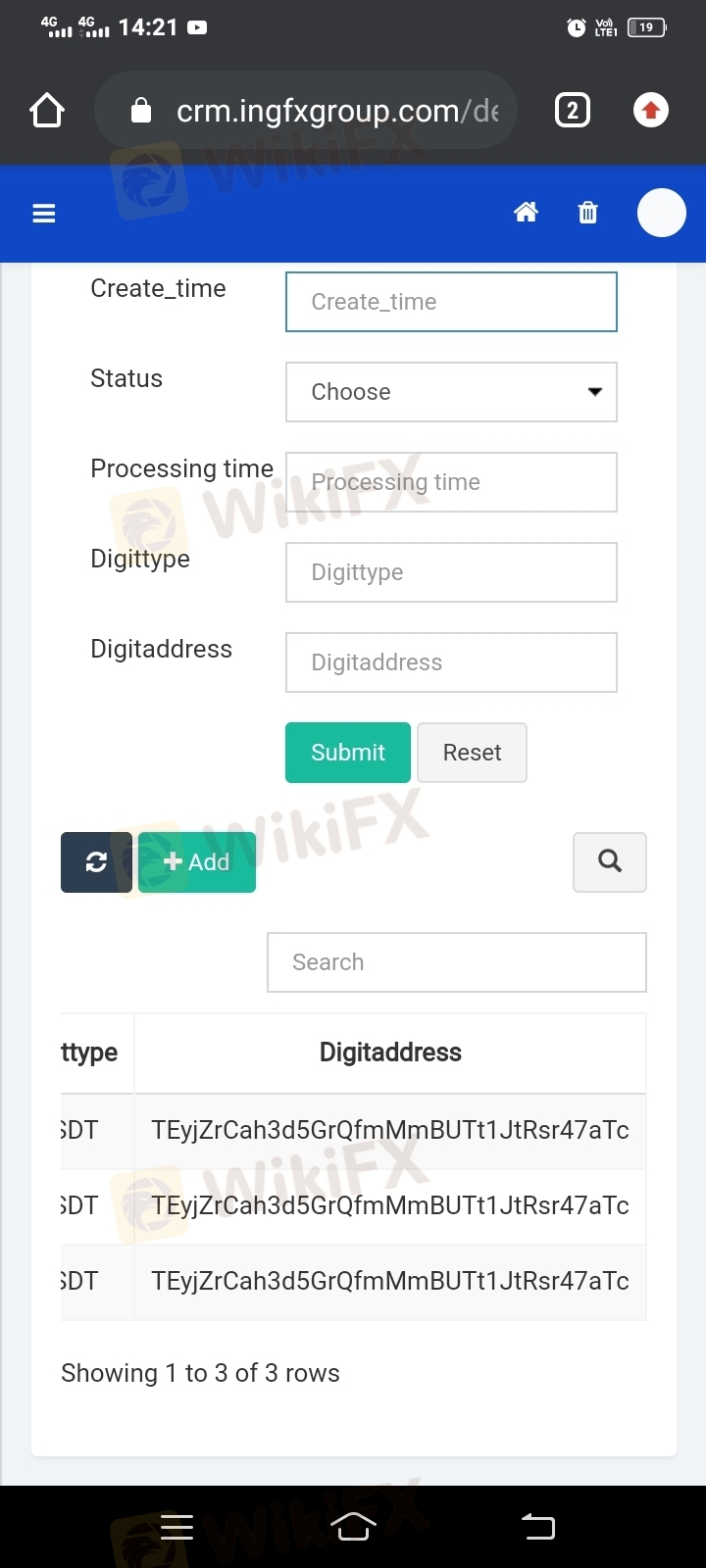Tap the red upload arrow browser icon
This screenshot has height=1568, width=706.
tap(651, 111)
